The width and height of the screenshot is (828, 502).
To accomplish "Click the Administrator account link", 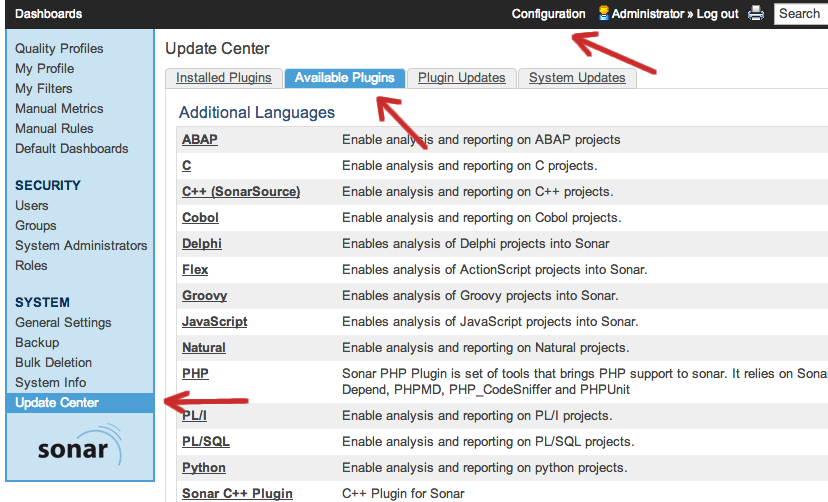I will point(648,14).
